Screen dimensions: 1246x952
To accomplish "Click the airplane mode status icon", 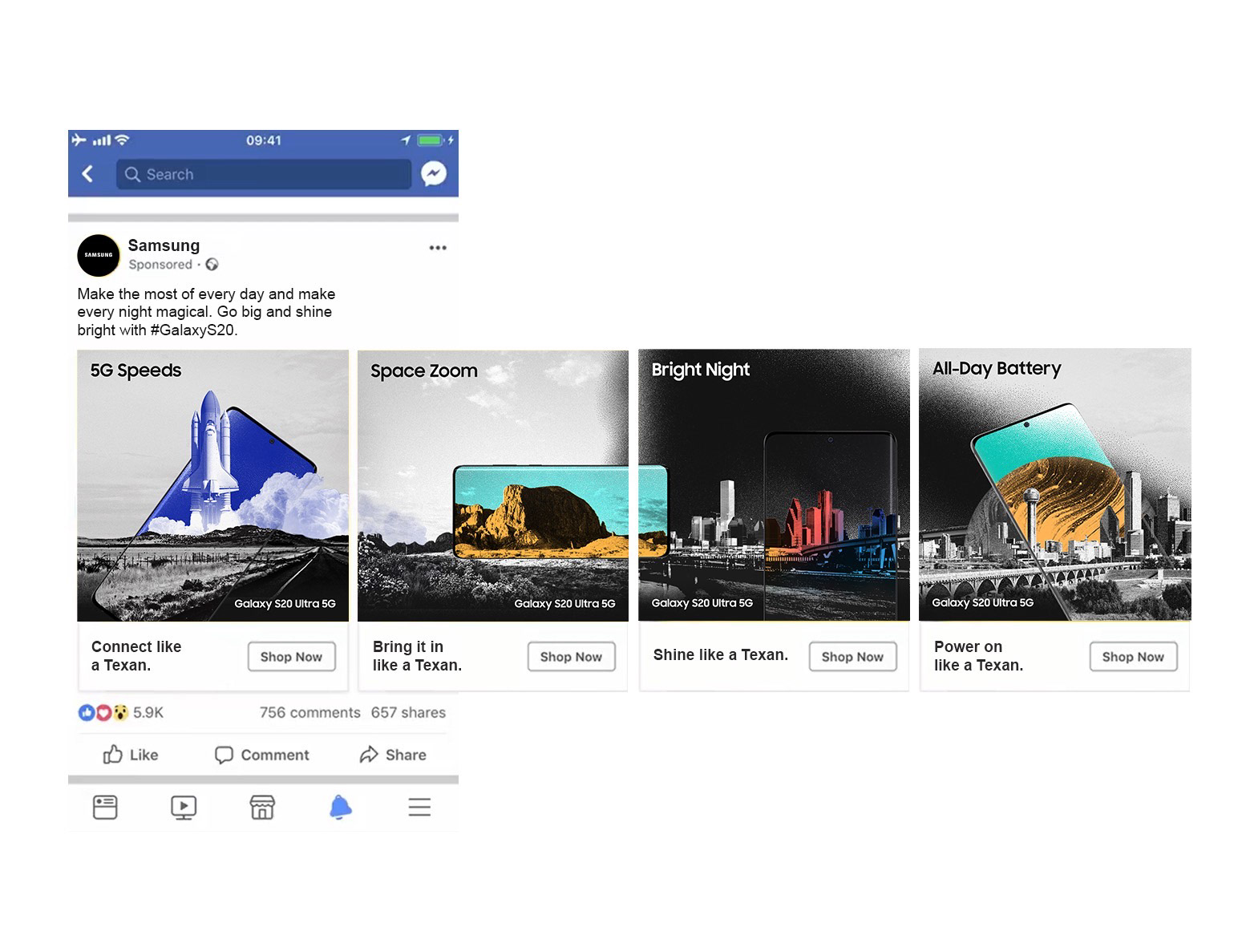I will point(79,140).
